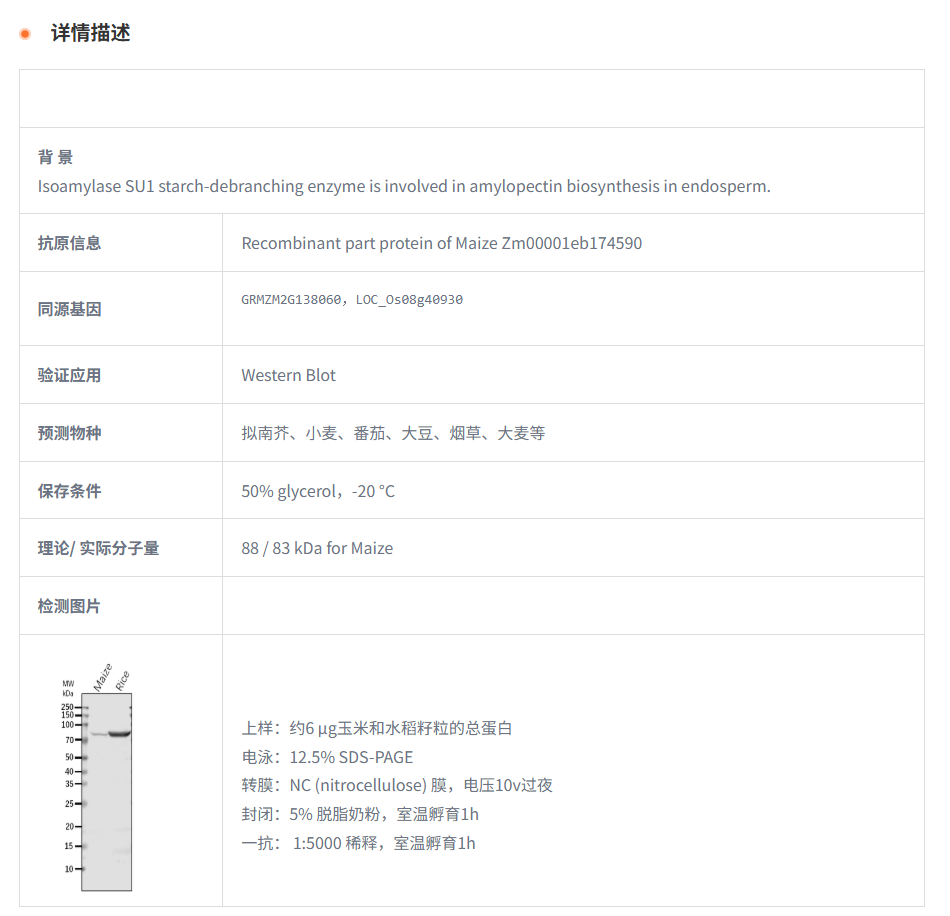This screenshot has width=950, height=916.
Task: Click the Maize lane label on blot
Action: [x=102, y=677]
